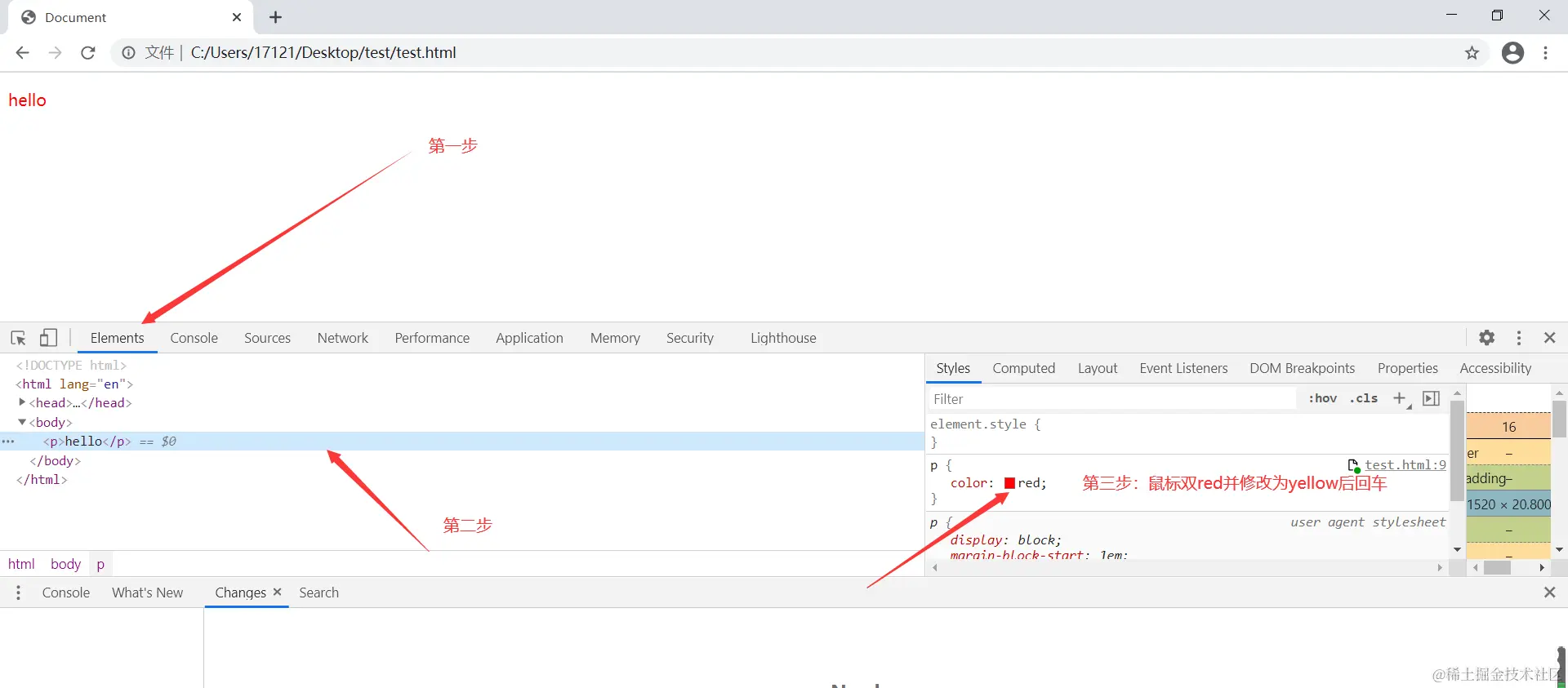Open the Chrome three-dot menu
Viewport: 1568px width, 688px height.
(x=1546, y=53)
